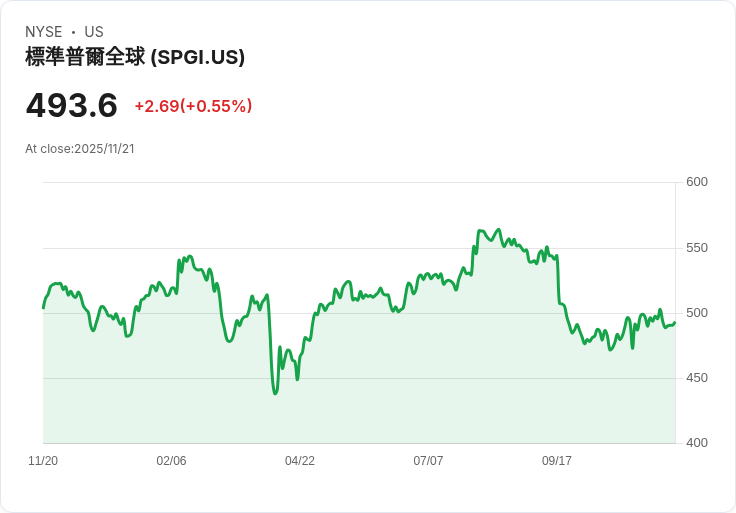Select the 550 y-axis label

tap(697, 248)
